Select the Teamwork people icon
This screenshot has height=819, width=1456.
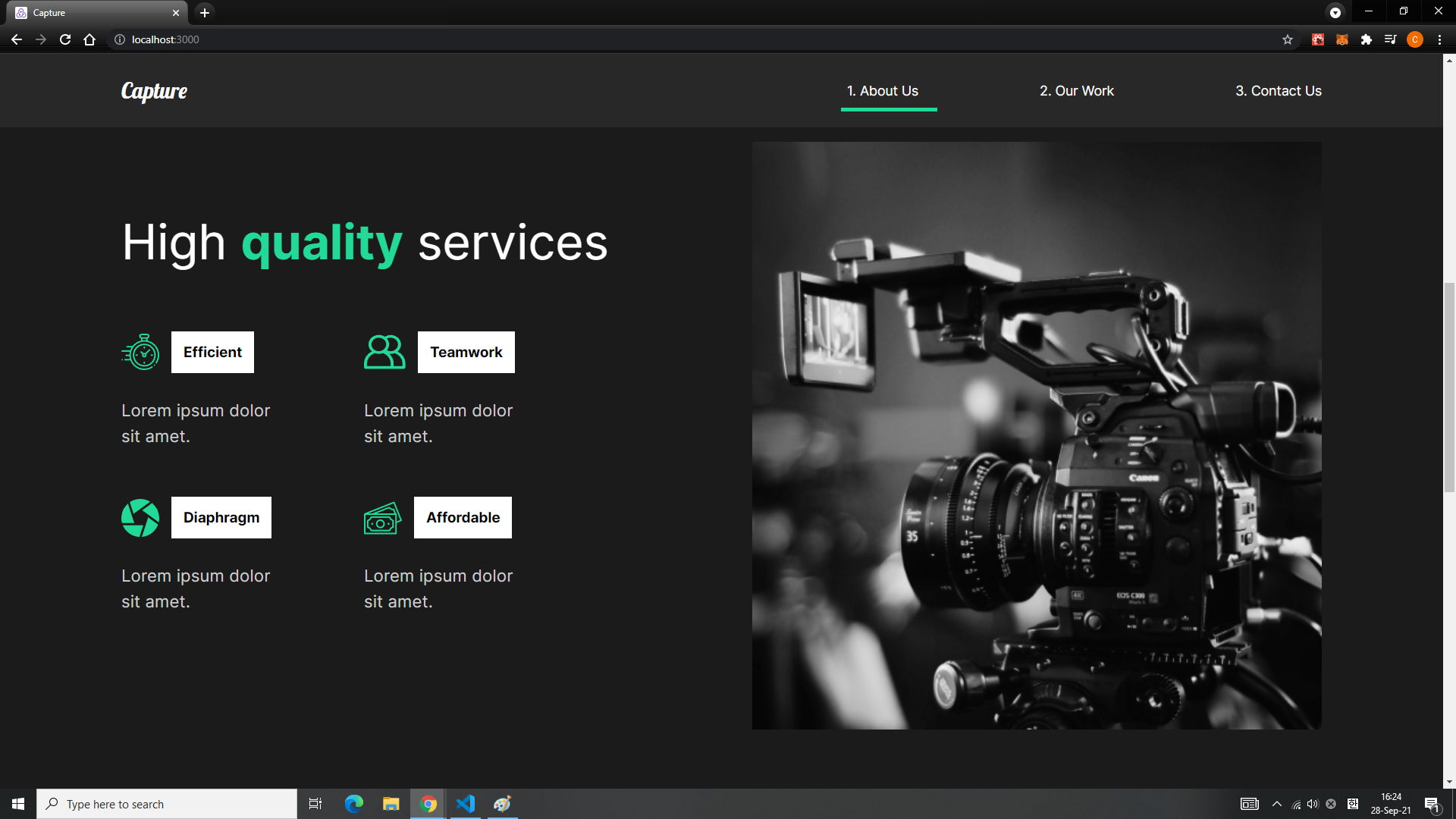(x=384, y=352)
